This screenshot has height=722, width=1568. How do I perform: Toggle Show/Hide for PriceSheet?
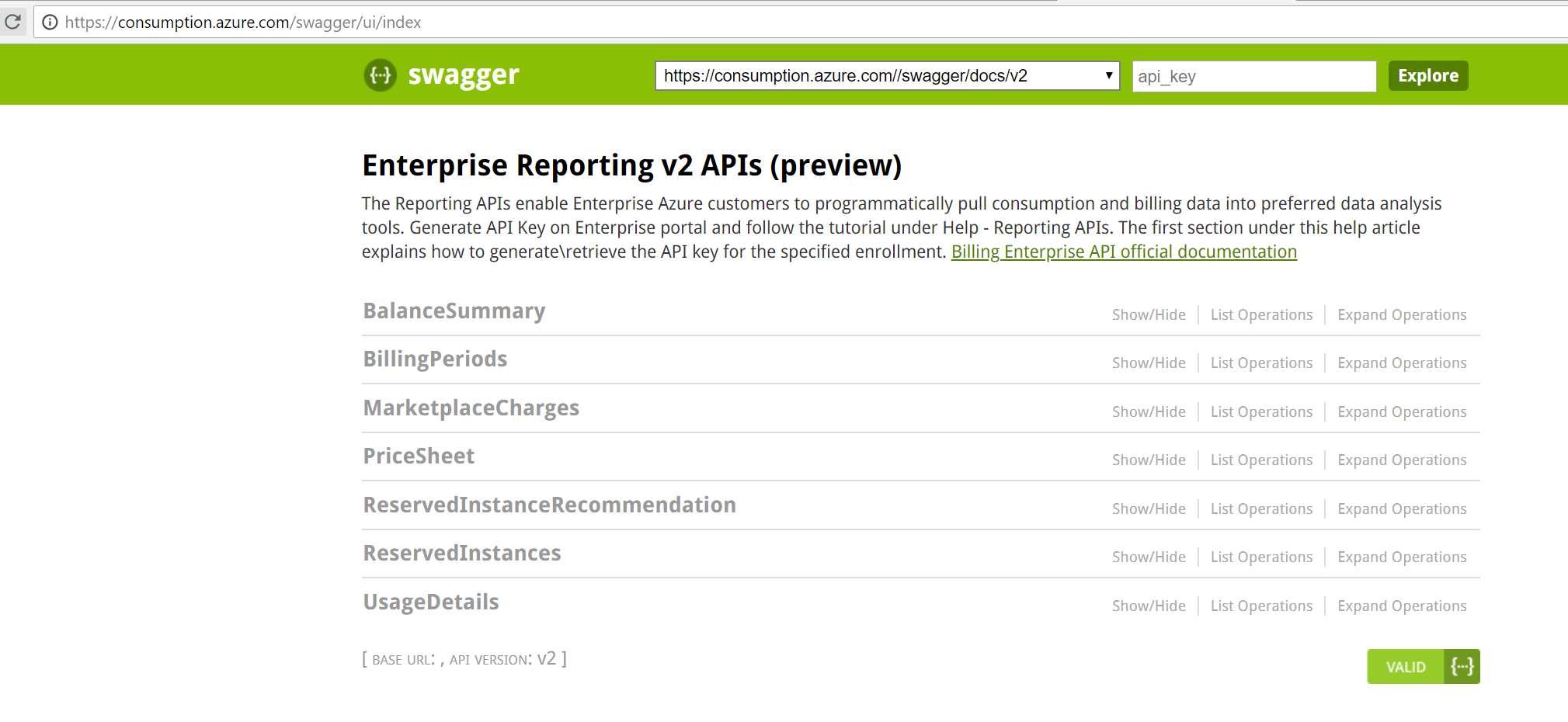pos(1149,460)
